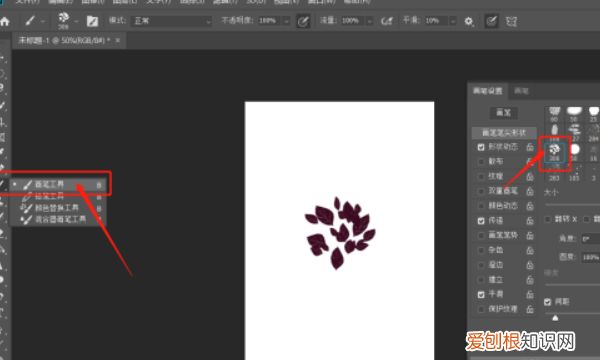Click lock icon beside 保护纹理
Screen dimensions: 600x360
pos(530,309)
